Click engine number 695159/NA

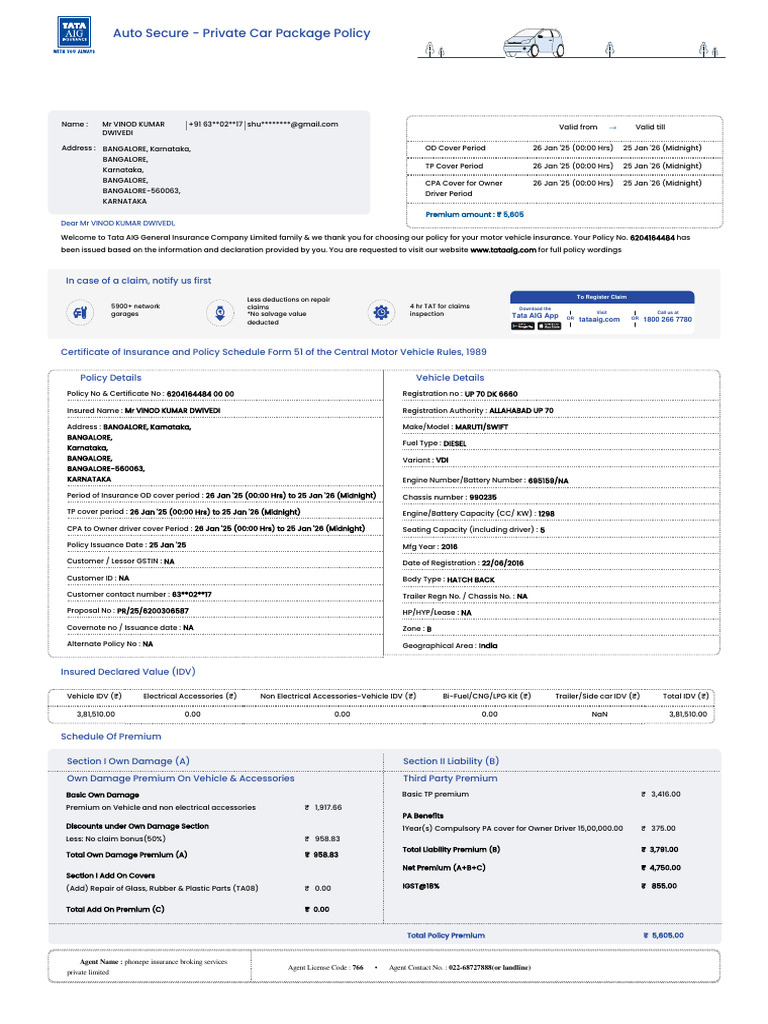(x=548, y=480)
